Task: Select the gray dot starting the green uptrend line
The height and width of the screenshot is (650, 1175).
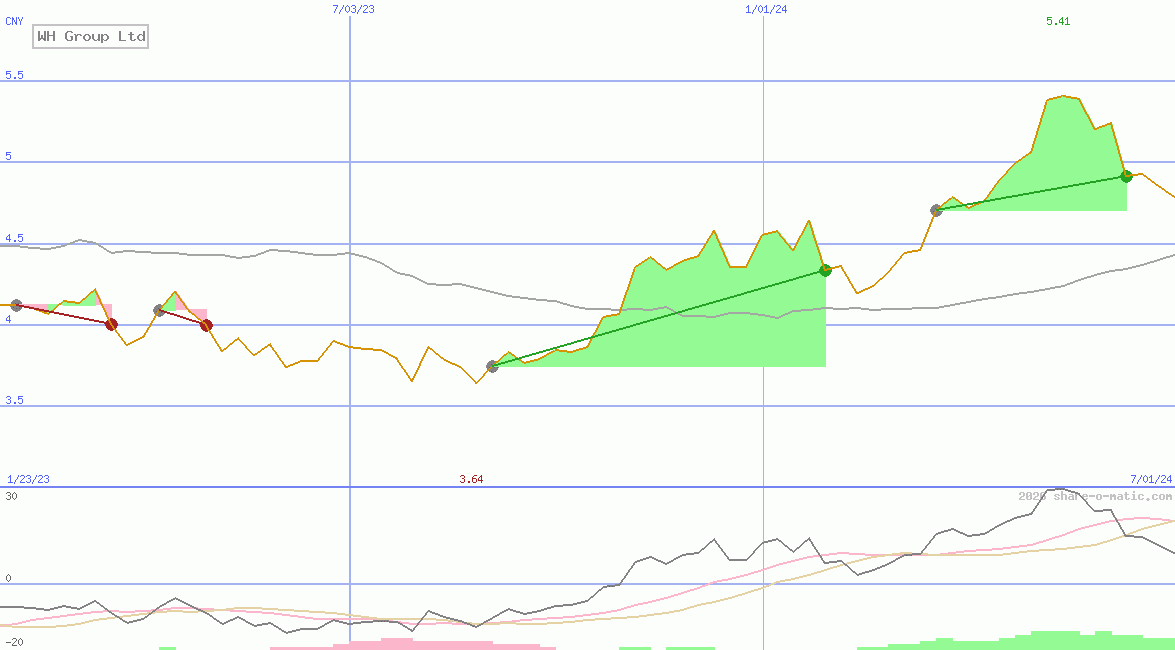Action: 491,366
